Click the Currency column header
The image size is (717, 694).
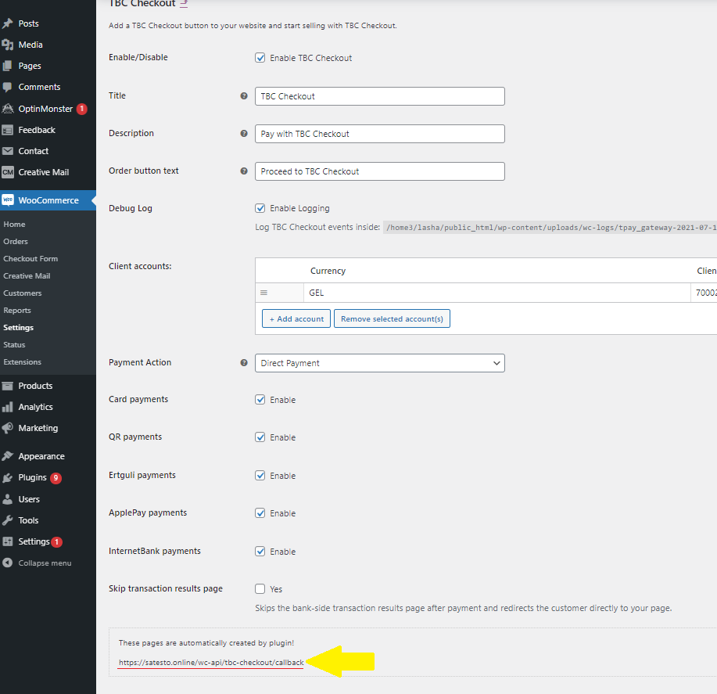[x=328, y=271]
